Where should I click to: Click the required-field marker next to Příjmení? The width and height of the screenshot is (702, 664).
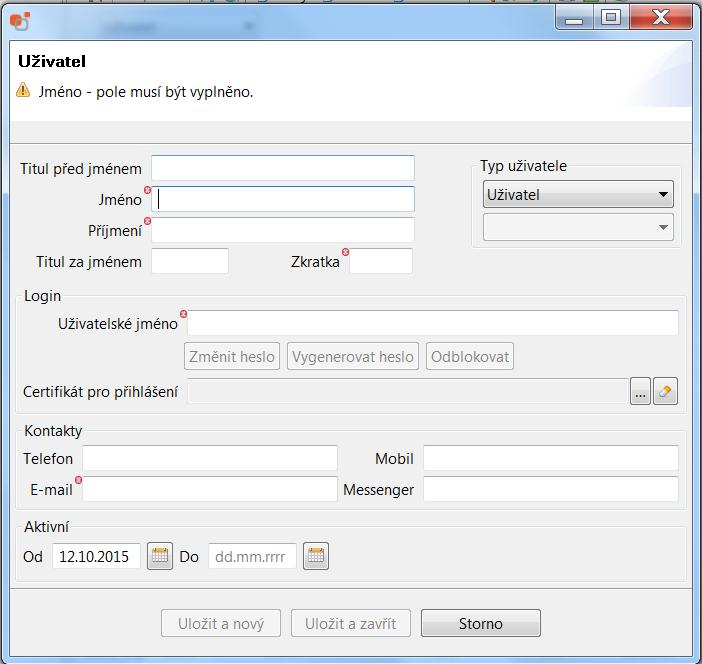pyautogui.click(x=147, y=221)
